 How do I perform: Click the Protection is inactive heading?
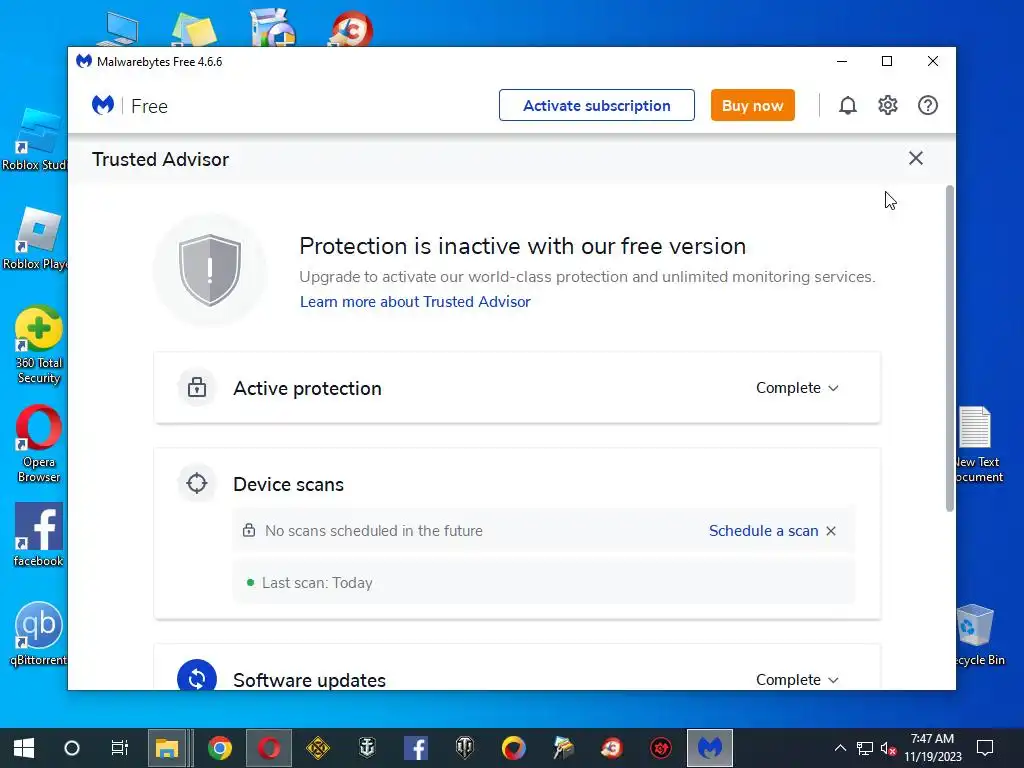tap(522, 246)
